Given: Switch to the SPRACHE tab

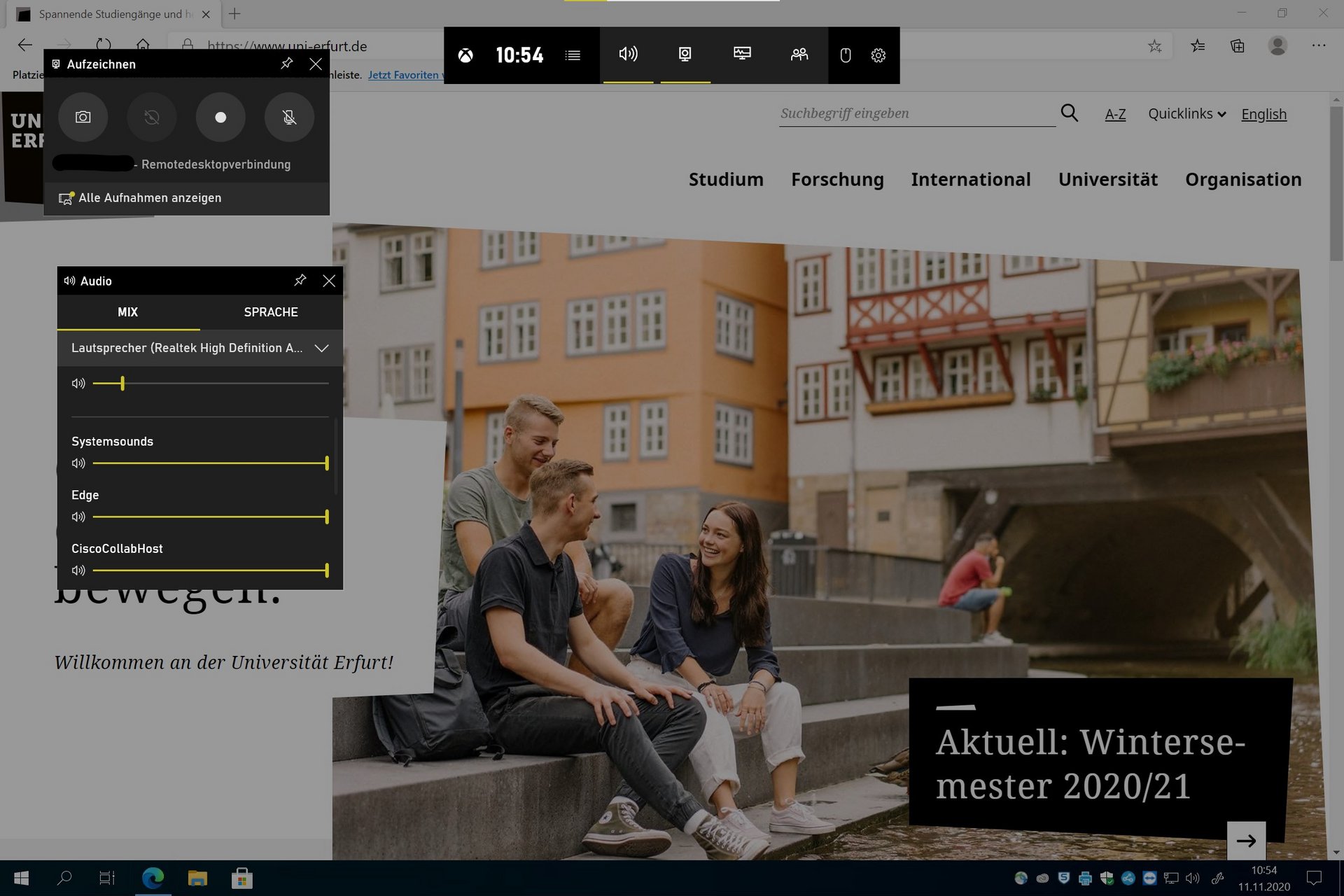Looking at the screenshot, I should click(x=271, y=312).
